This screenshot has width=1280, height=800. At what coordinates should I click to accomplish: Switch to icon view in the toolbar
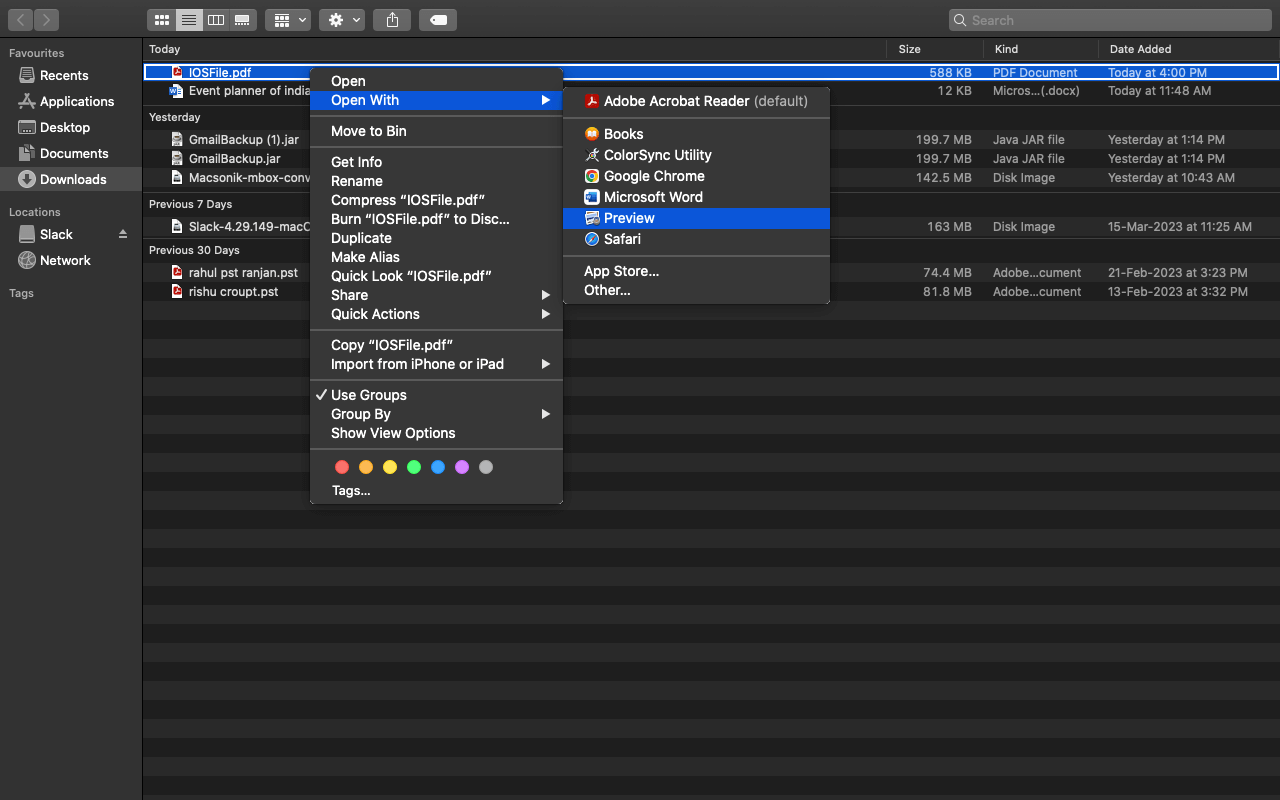pyautogui.click(x=161, y=20)
